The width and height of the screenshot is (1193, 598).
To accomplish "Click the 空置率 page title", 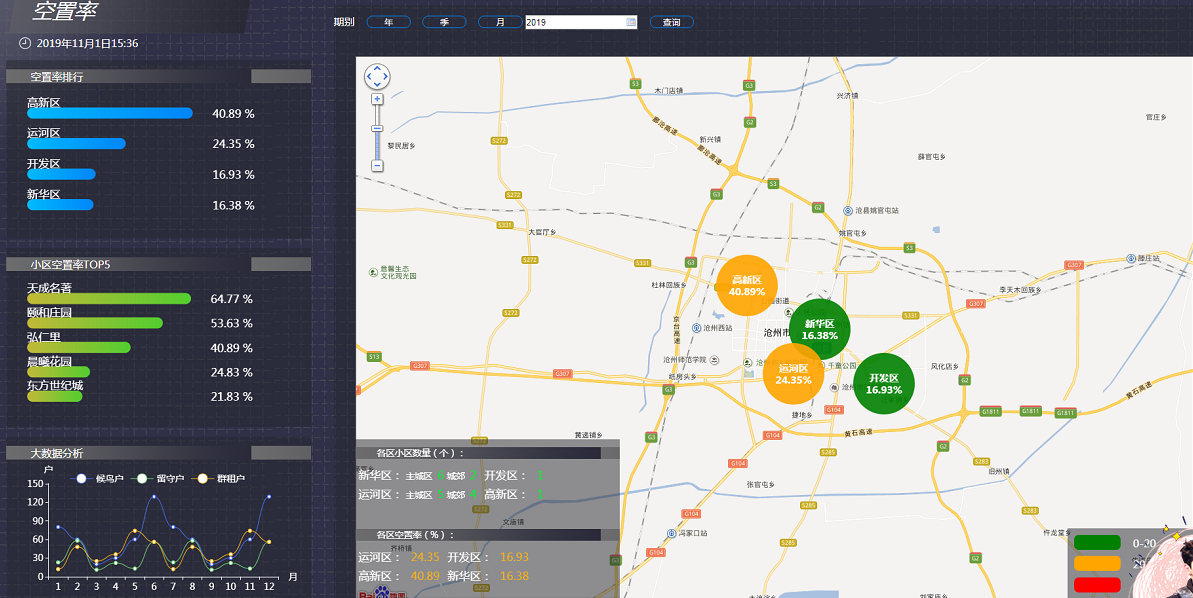I will (x=65, y=11).
